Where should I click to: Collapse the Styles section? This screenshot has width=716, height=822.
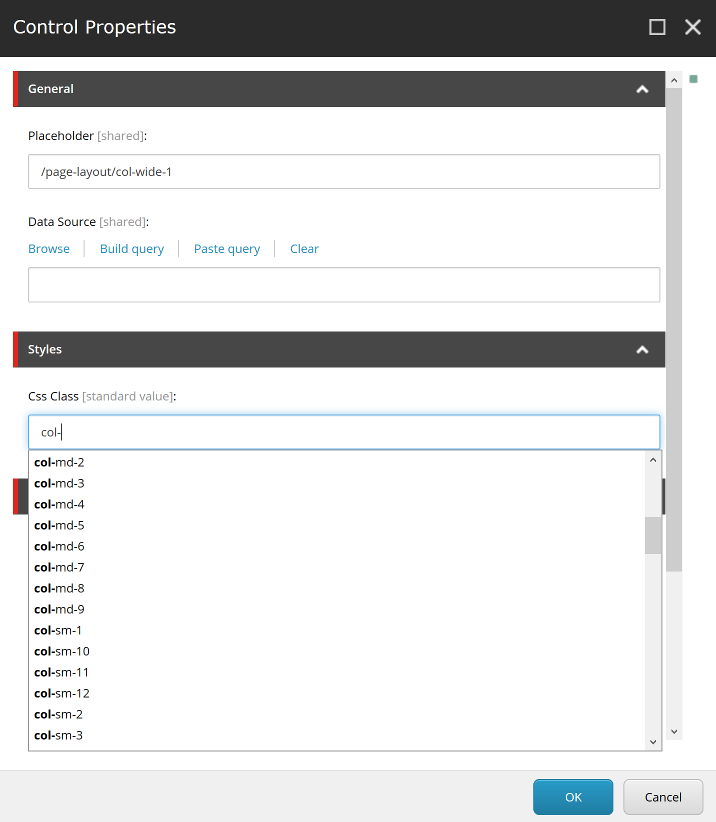pos(642,350)
